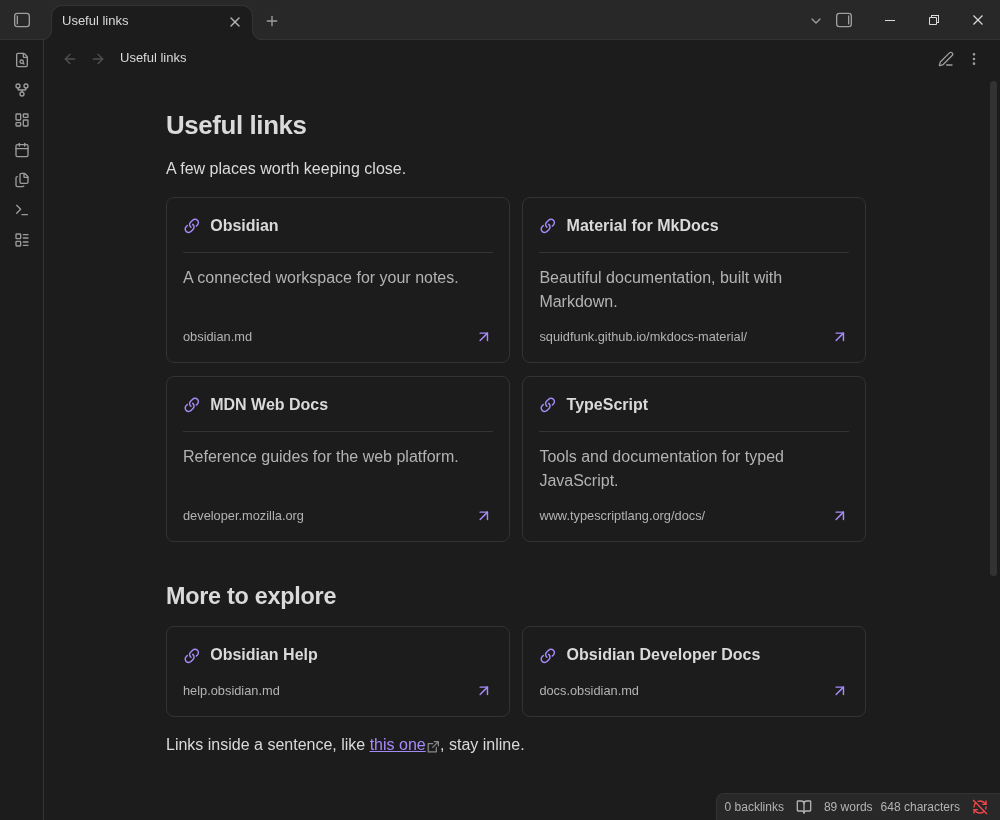Switch to editing mode with pencil icon
Image resolution: width=1000 pixels, height=820 pixels.
coord(946,59)
